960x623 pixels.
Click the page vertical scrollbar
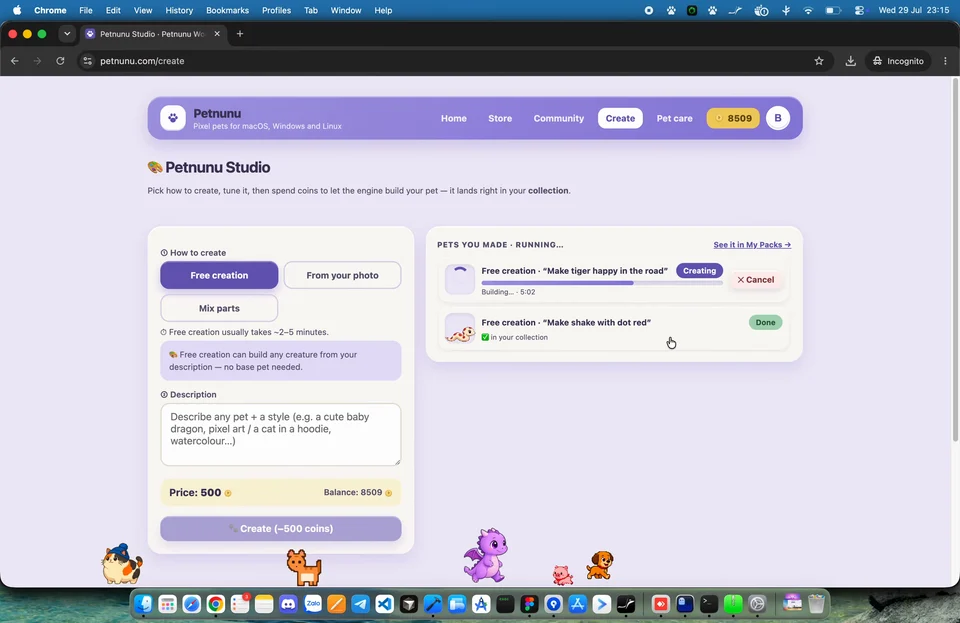pyautogui.click(x=955, y=259)
